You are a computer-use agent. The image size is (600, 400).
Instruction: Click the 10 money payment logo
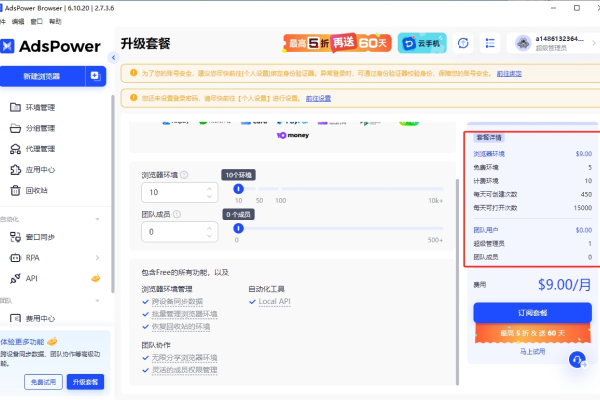[293, 135]
